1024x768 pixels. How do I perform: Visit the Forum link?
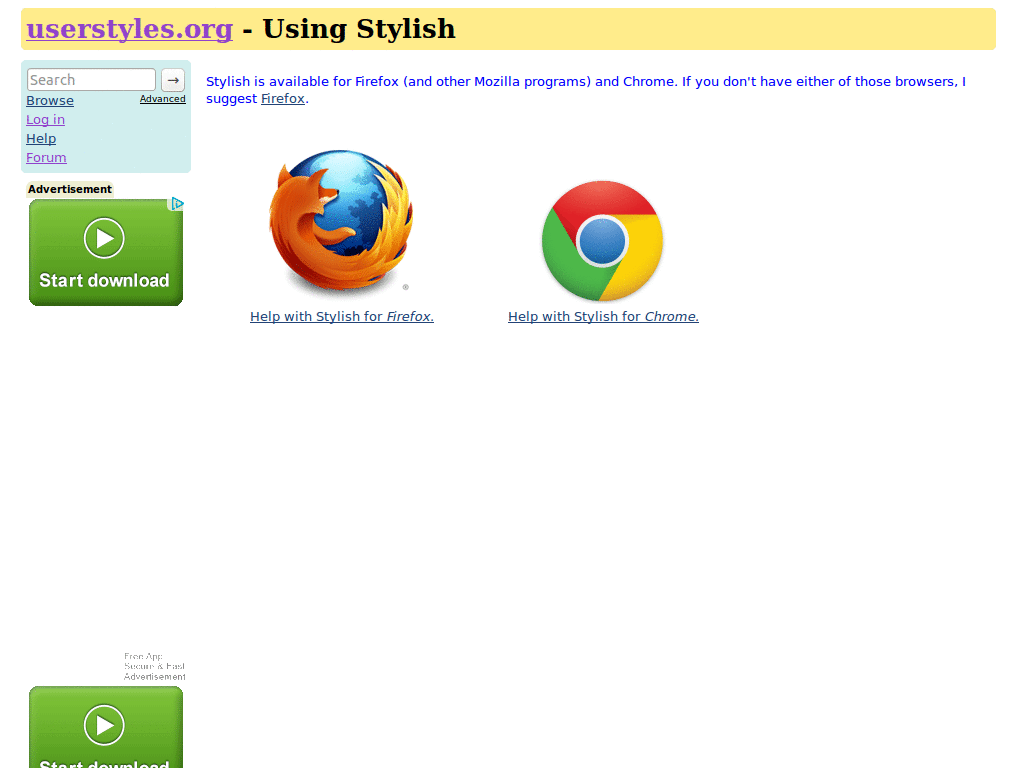coord(46,157)
